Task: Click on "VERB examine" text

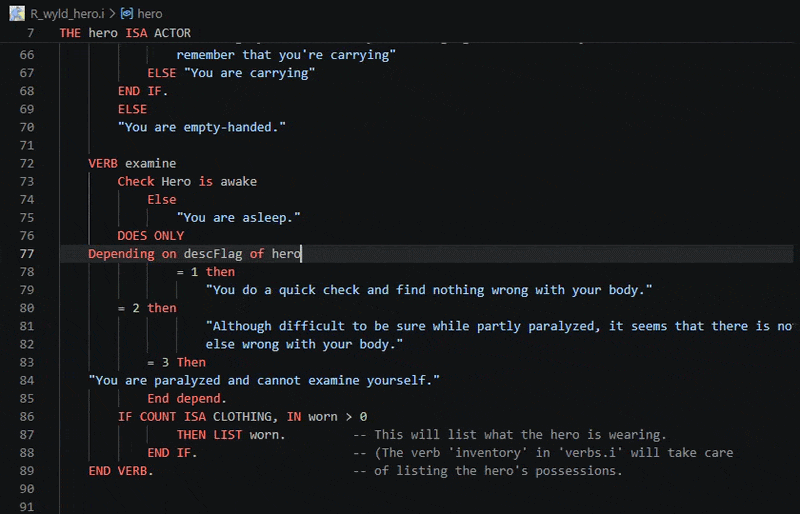Action: 132,163
